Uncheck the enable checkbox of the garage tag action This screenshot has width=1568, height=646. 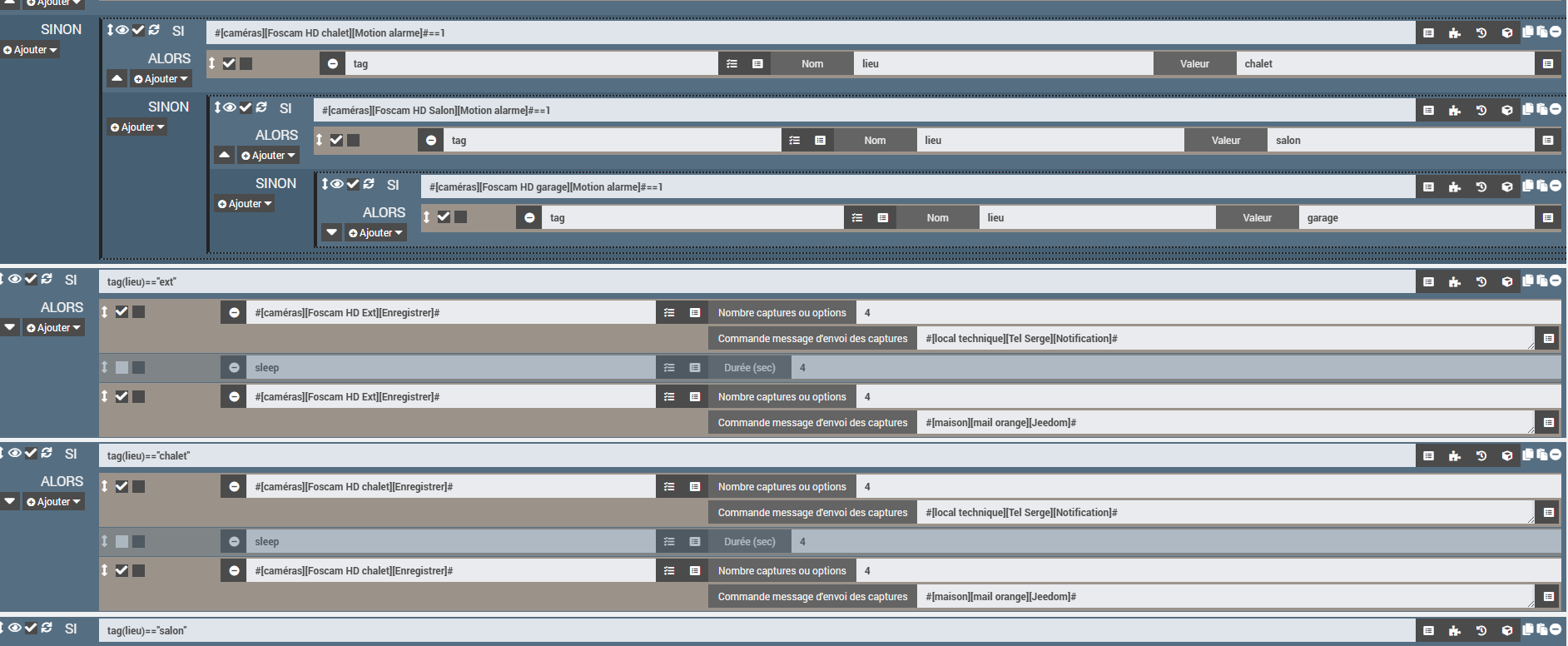click(444, 217)
